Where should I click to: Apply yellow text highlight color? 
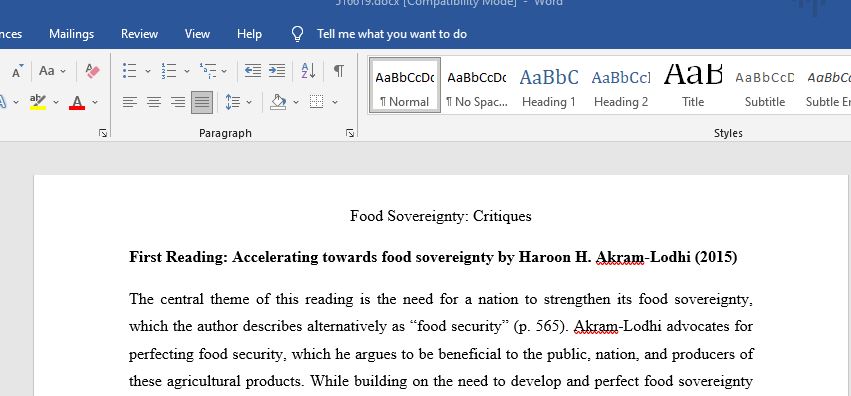pos(37,102)
